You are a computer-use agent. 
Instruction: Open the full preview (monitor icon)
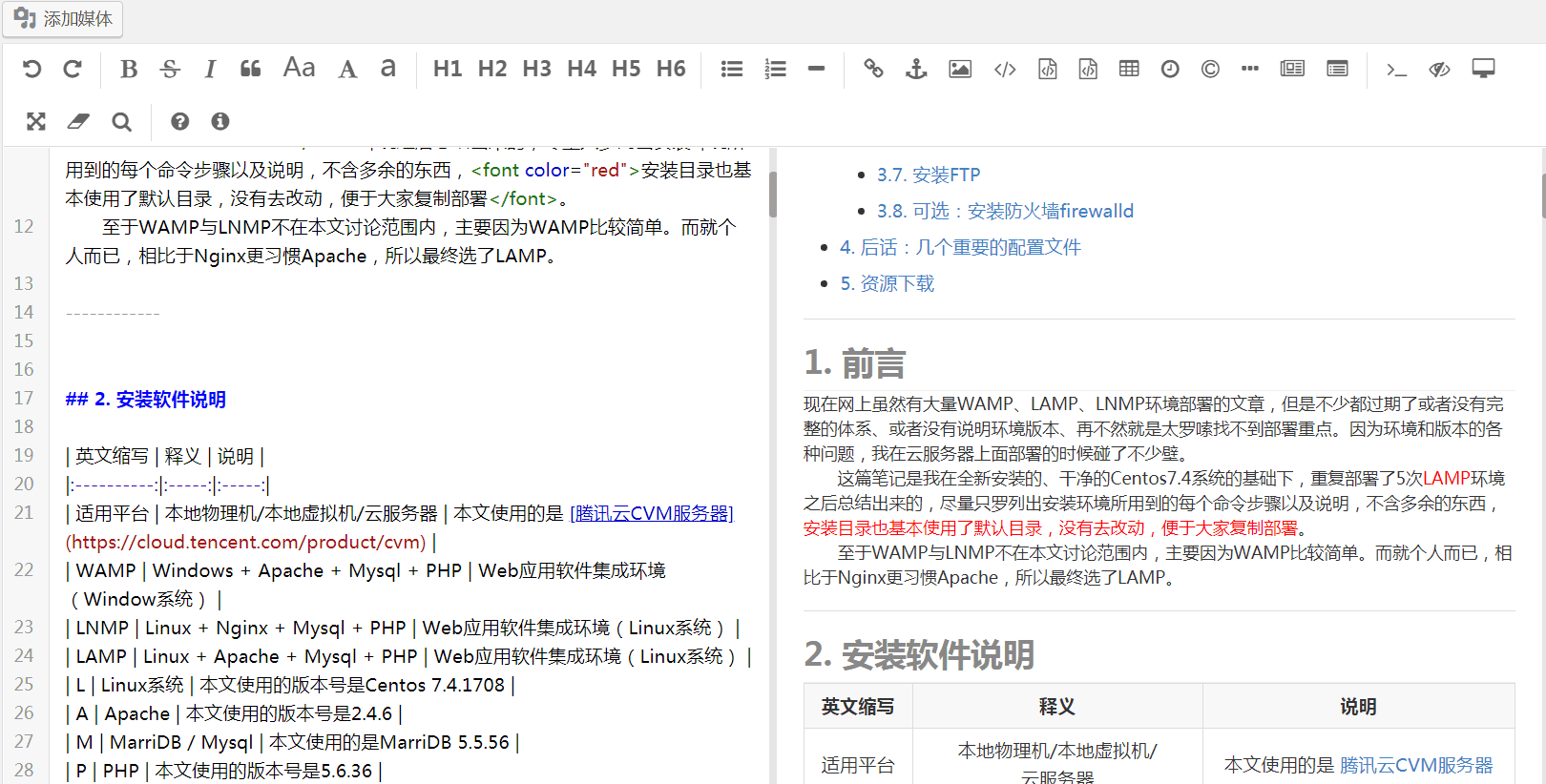point(1483,69)
